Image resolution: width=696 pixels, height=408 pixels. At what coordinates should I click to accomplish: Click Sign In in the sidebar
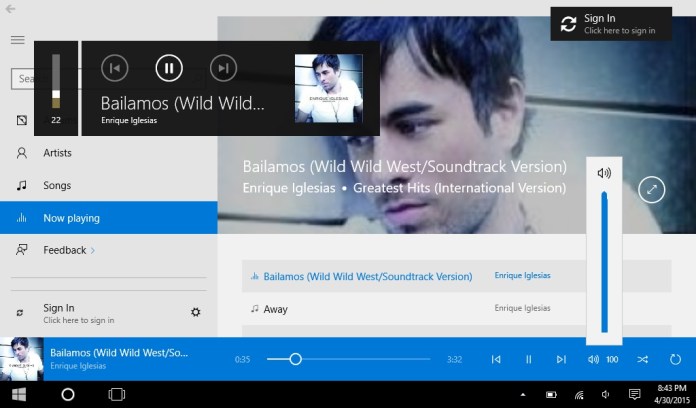point(79,313)
